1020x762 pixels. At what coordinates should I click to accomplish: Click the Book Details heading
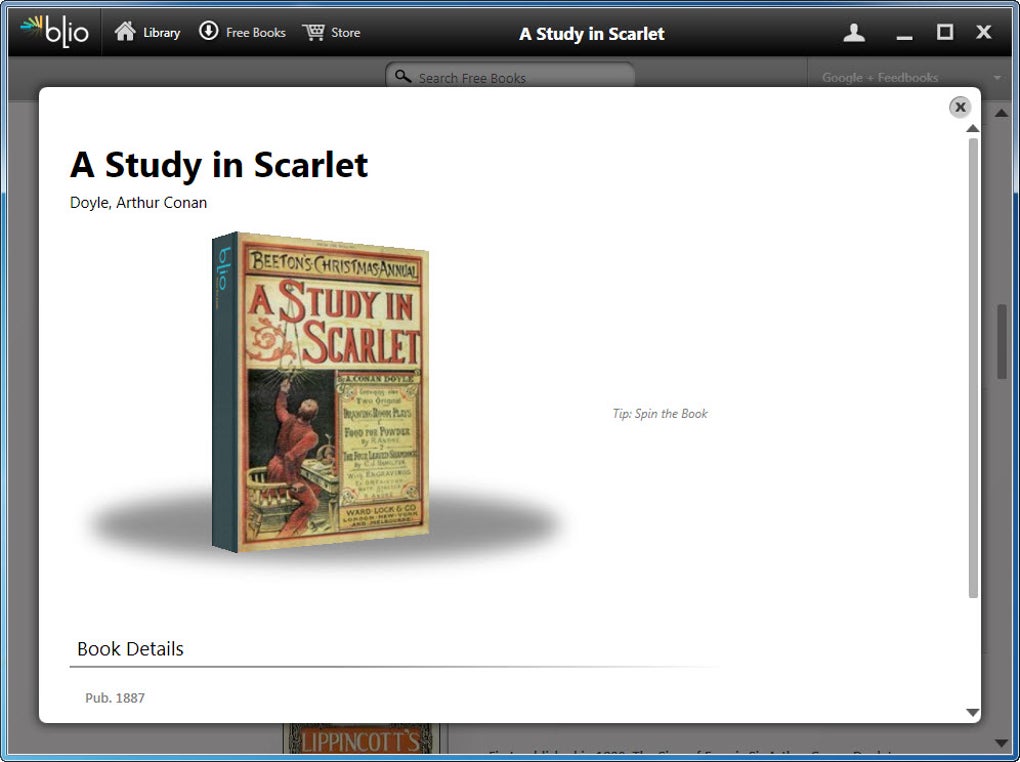(x=130, y=649)
